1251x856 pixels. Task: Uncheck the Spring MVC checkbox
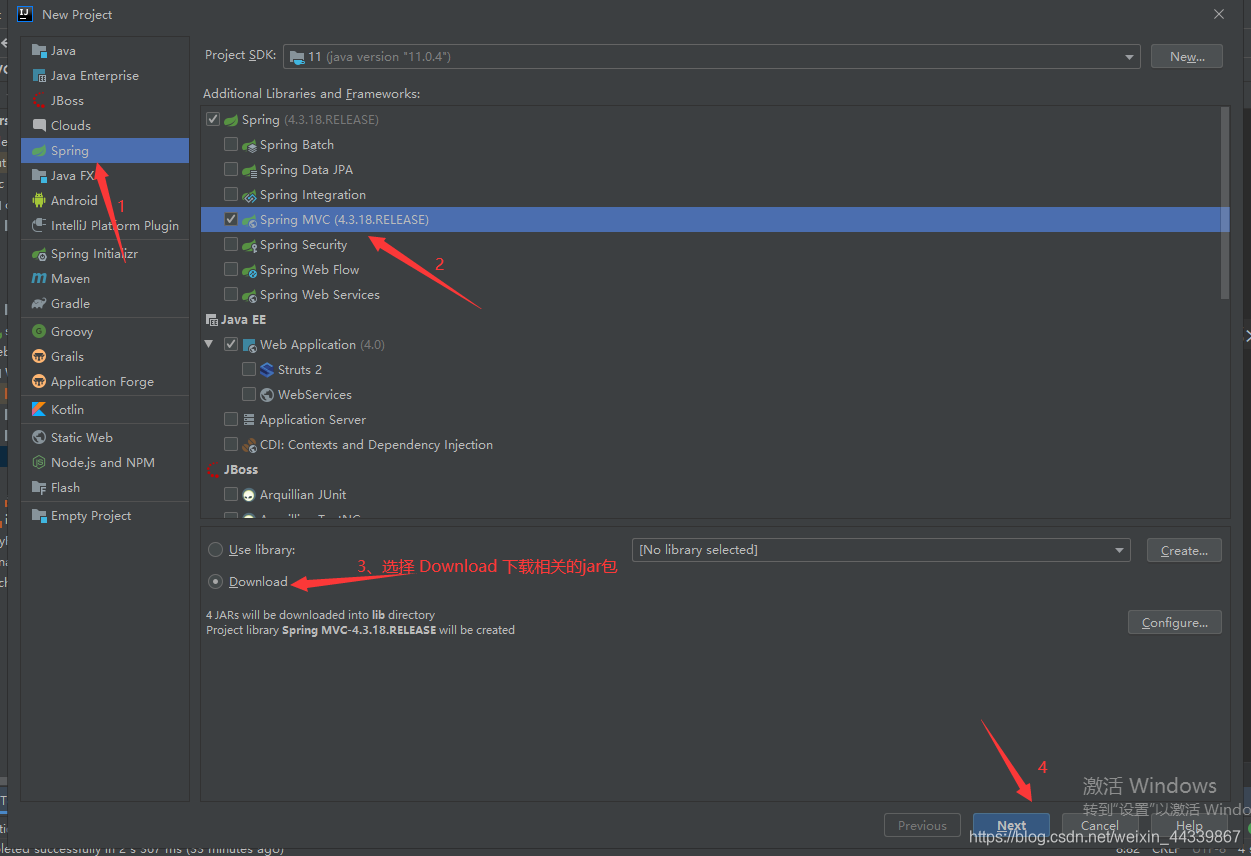[x=231, y=219]
